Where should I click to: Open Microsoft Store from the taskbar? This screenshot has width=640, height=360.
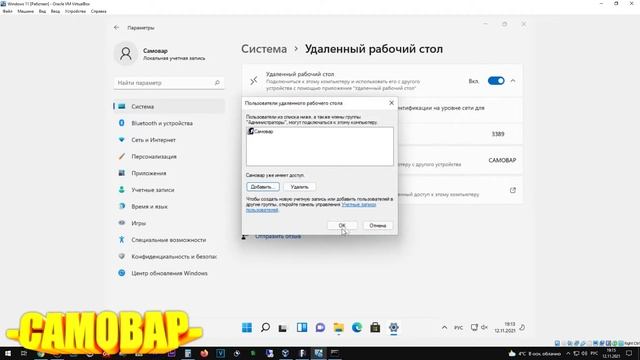(375, 327)
